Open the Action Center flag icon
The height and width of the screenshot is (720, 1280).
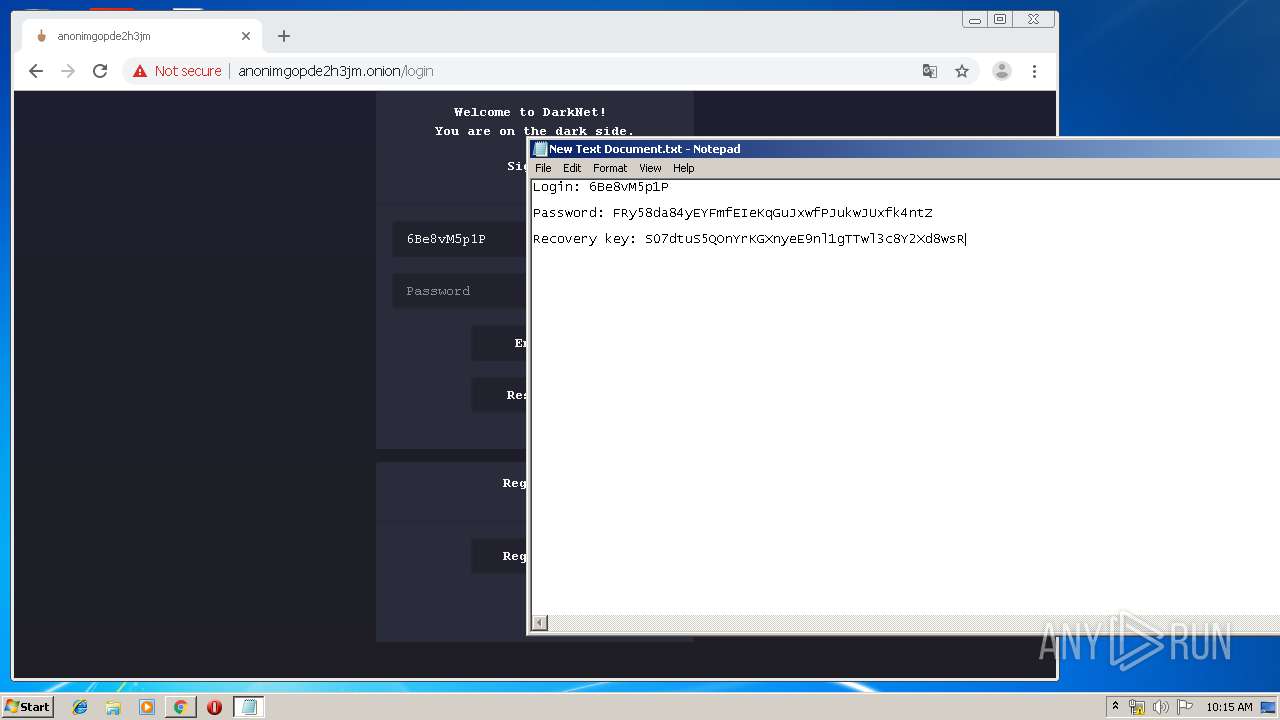[1183, 707]
